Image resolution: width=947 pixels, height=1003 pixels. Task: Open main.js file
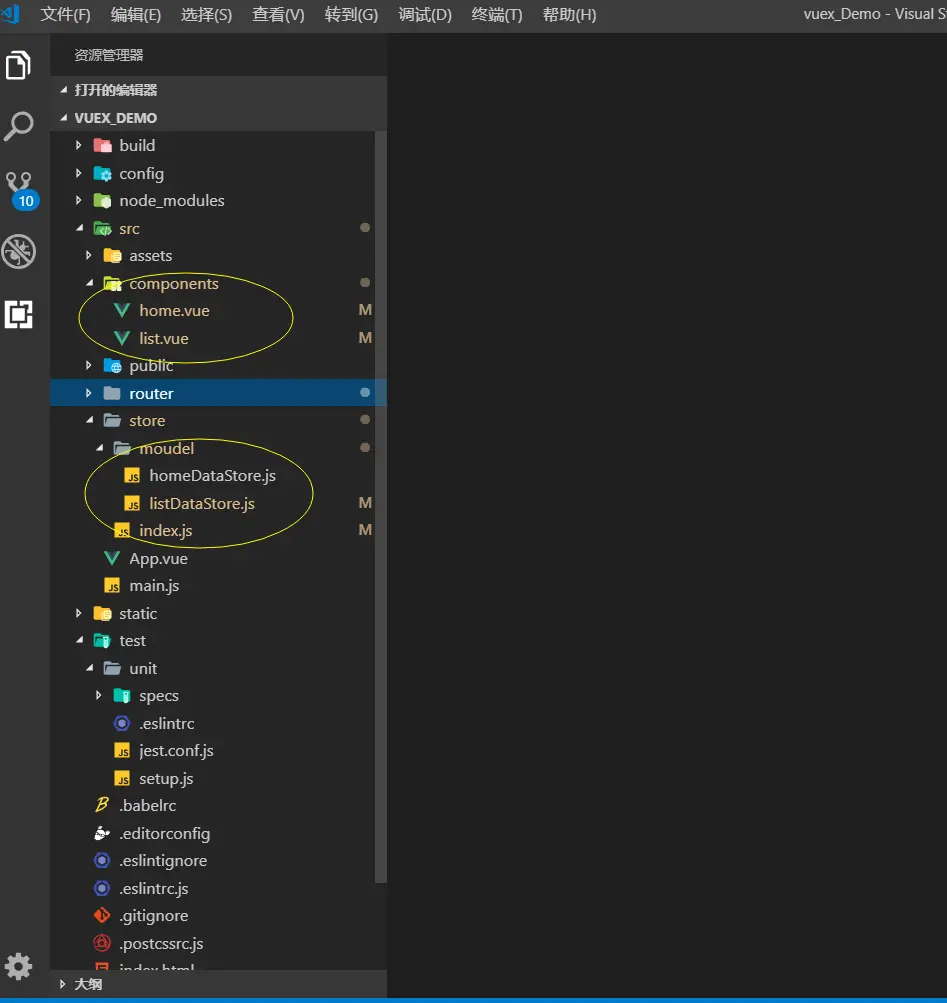(x=154, y=586)
